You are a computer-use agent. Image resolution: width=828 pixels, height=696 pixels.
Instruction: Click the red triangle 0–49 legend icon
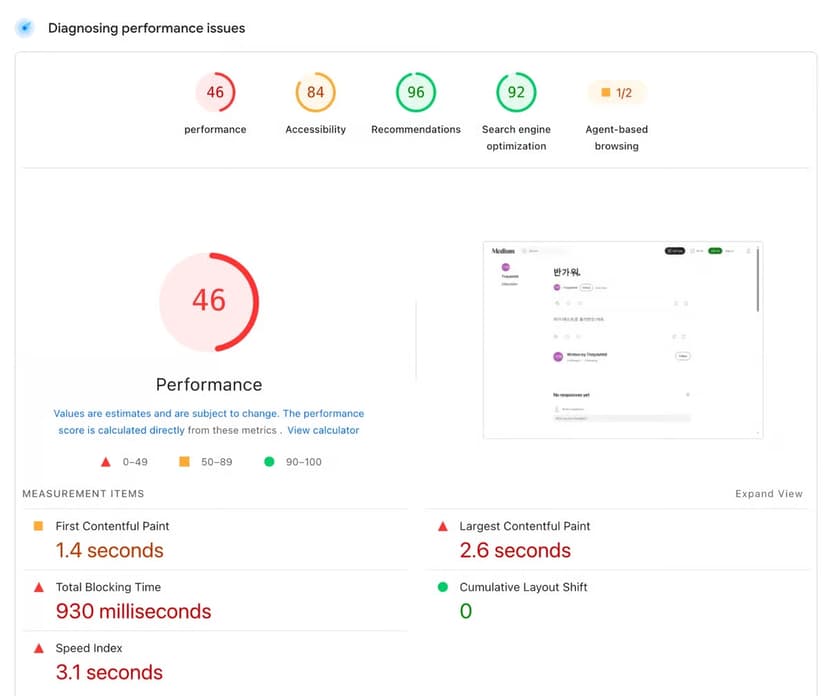pos(106,462)
